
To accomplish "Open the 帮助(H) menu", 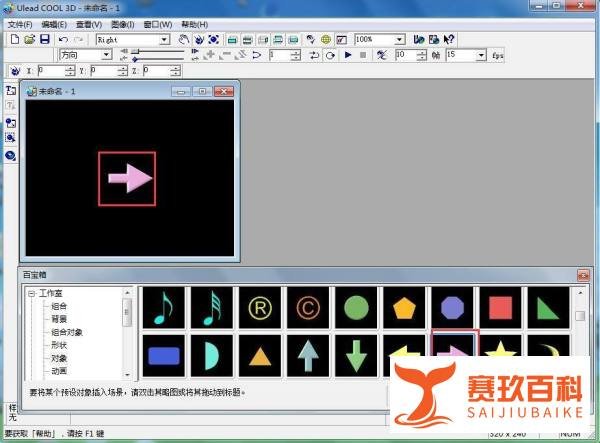I will (x=194, y=24).
